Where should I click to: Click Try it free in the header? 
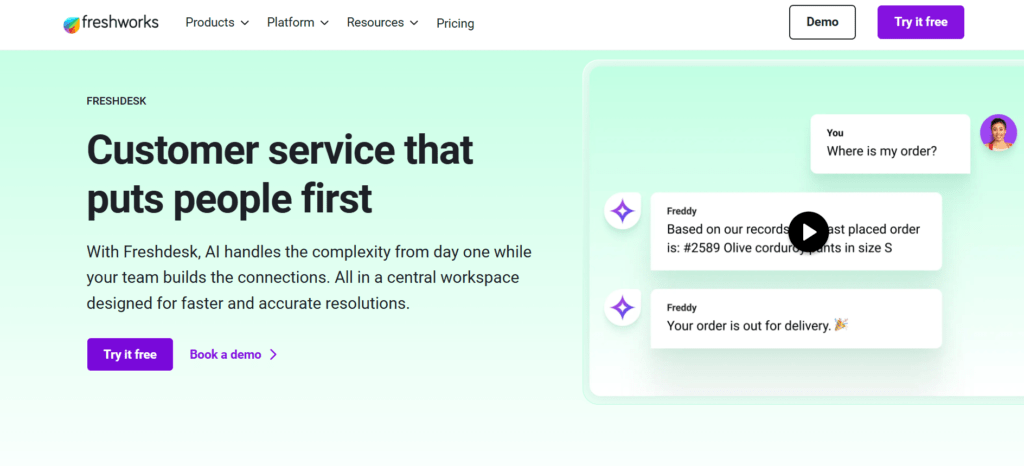tap(920, 22)
